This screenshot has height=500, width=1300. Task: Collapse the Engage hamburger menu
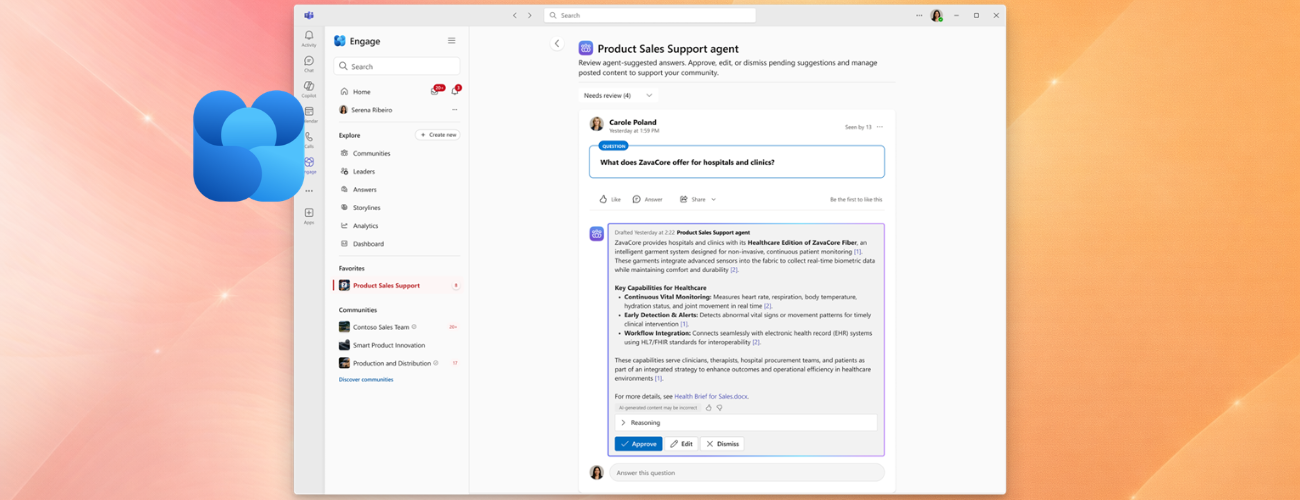click(x=451, y=41)
